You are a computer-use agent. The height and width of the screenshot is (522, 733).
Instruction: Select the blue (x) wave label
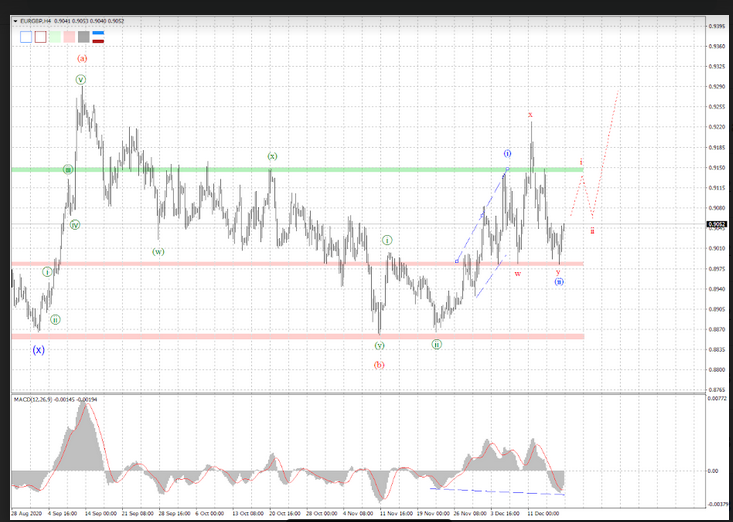[38, 350]
